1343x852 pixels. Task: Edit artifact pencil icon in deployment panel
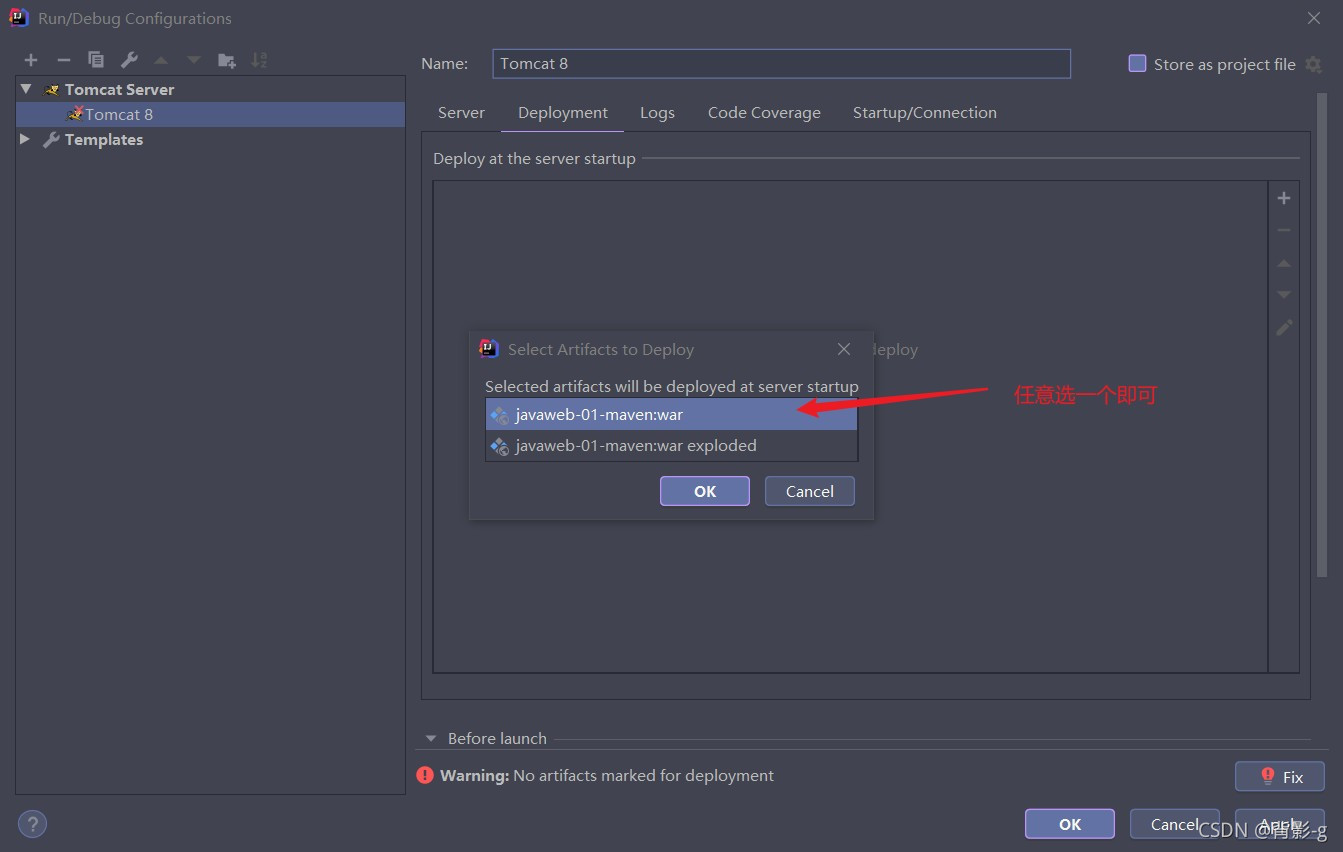(x=1284, y=327)
